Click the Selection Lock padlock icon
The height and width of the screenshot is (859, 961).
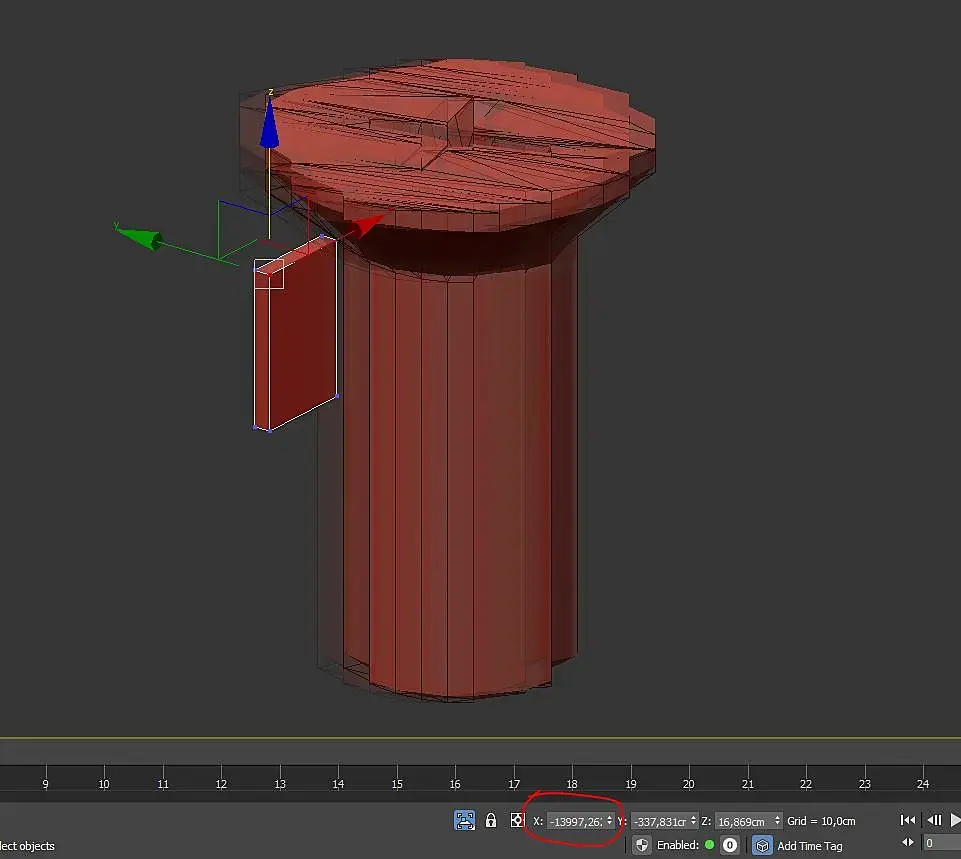tap(491, 820)
